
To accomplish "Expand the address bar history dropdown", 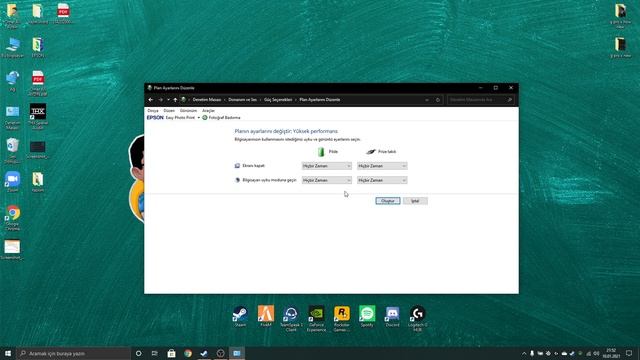I will click(x=427, y=100).
